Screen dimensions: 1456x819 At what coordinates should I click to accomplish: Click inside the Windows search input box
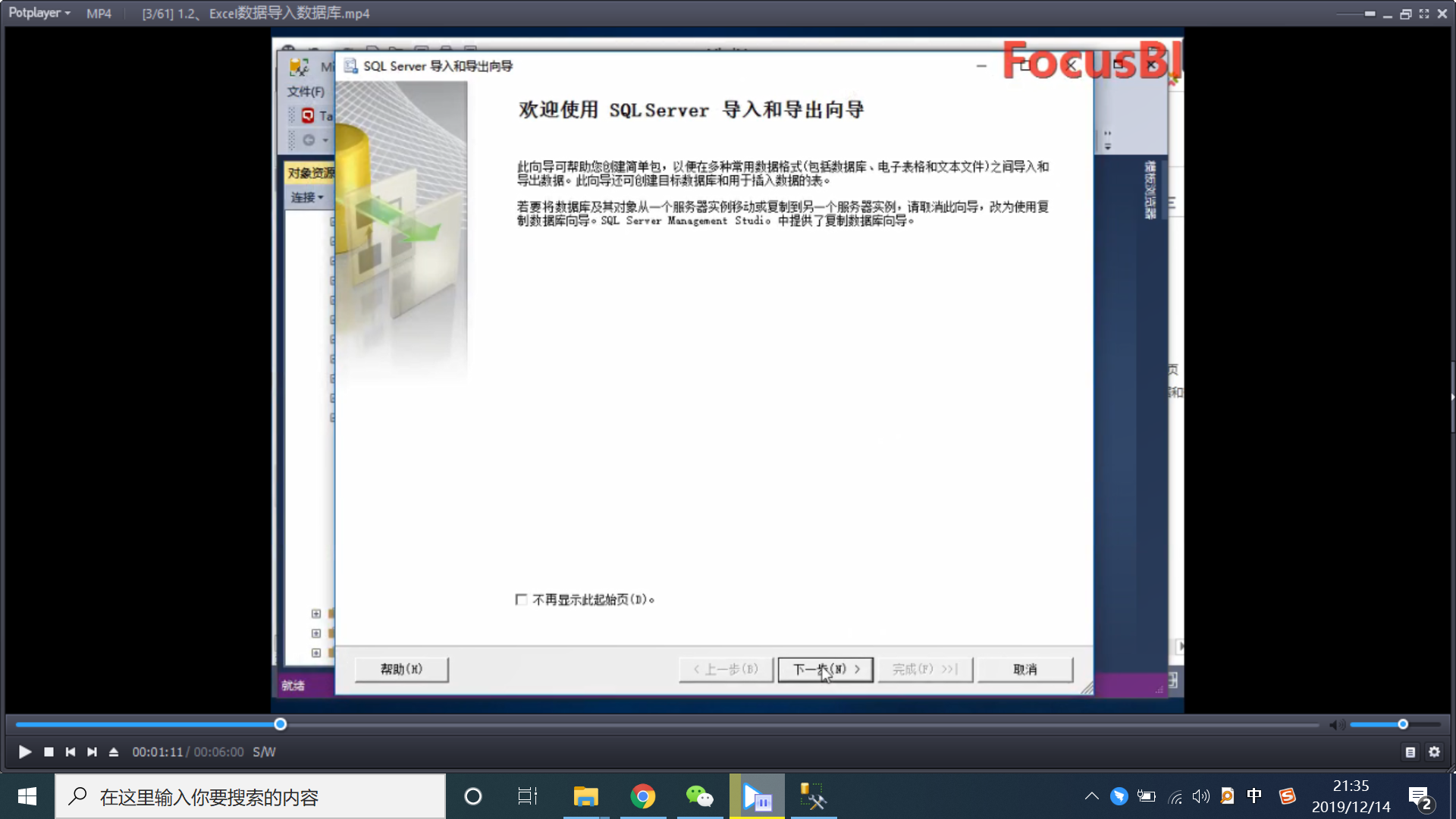[x=250, y=795]
